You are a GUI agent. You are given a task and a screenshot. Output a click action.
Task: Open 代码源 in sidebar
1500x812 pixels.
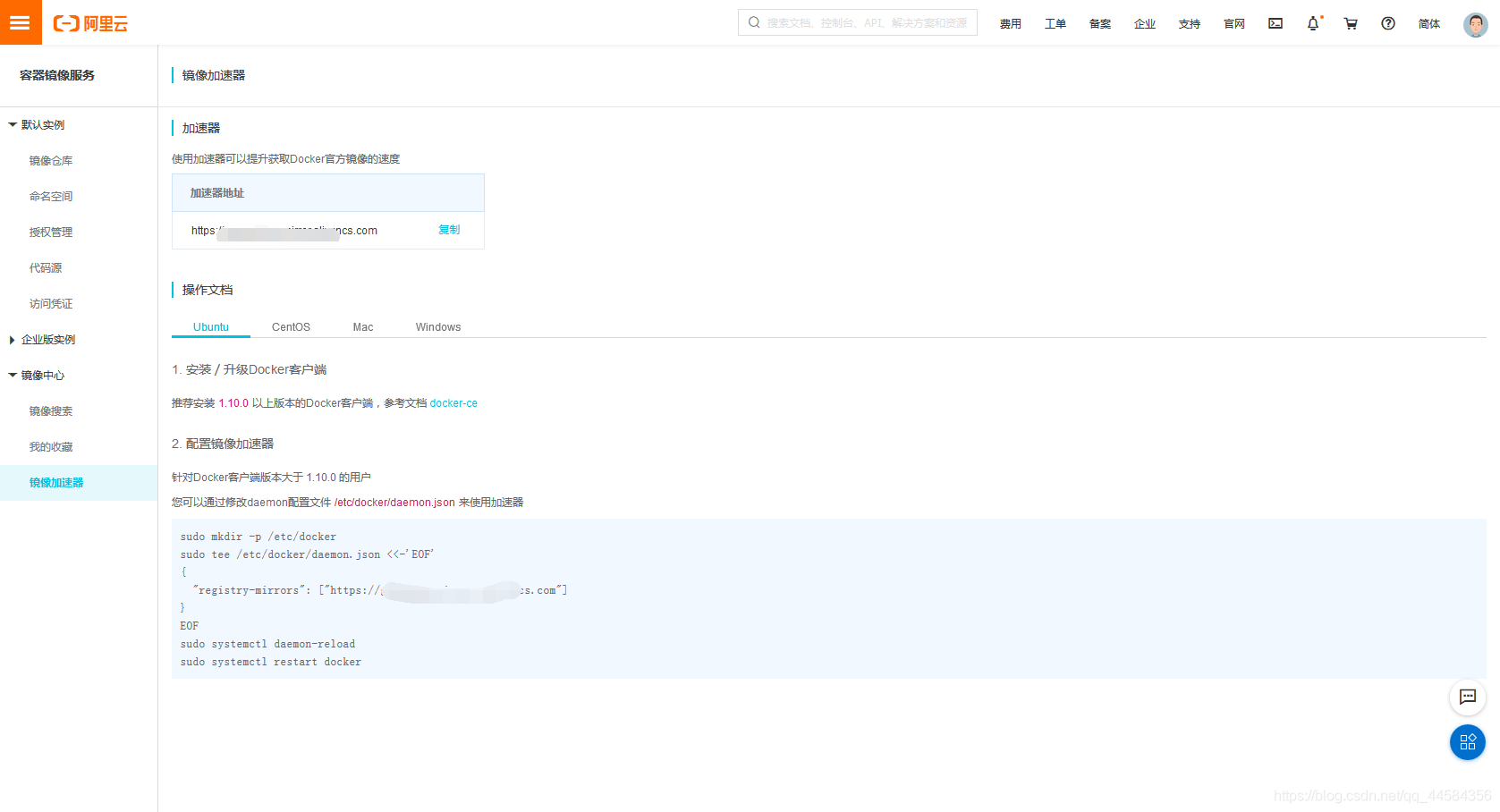click(46, 268)
